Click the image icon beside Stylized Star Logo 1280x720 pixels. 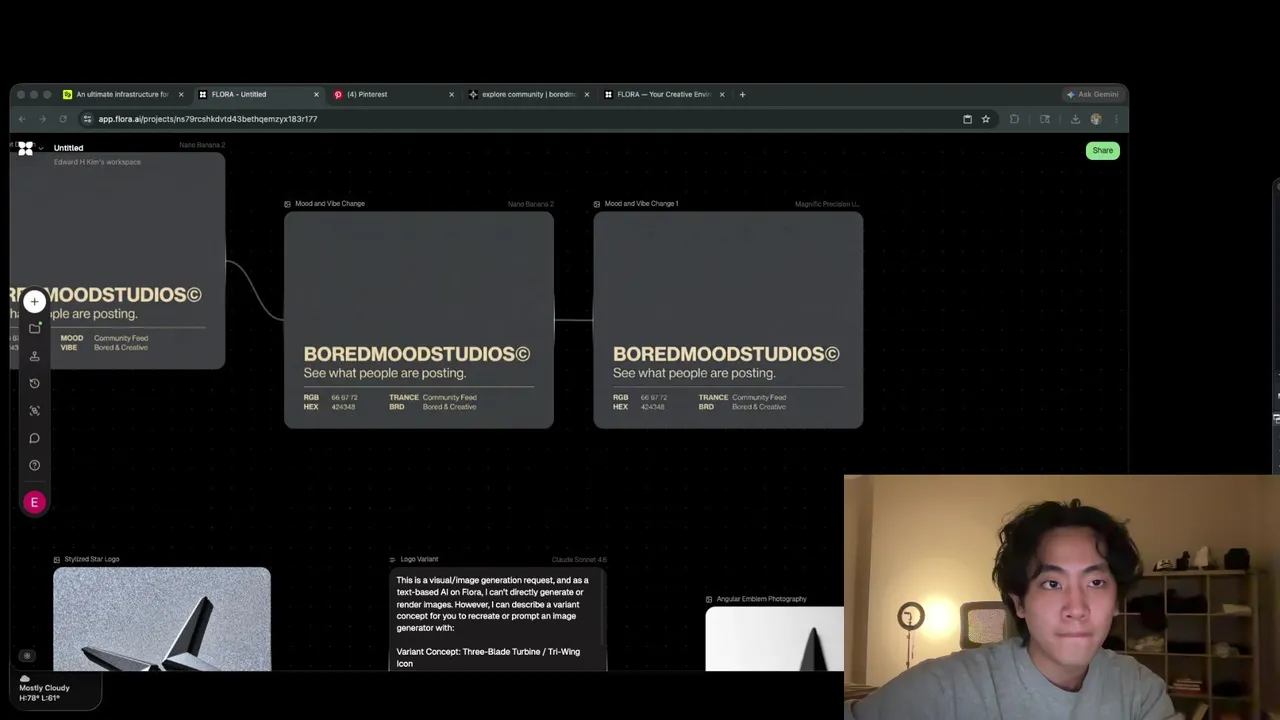57,559
